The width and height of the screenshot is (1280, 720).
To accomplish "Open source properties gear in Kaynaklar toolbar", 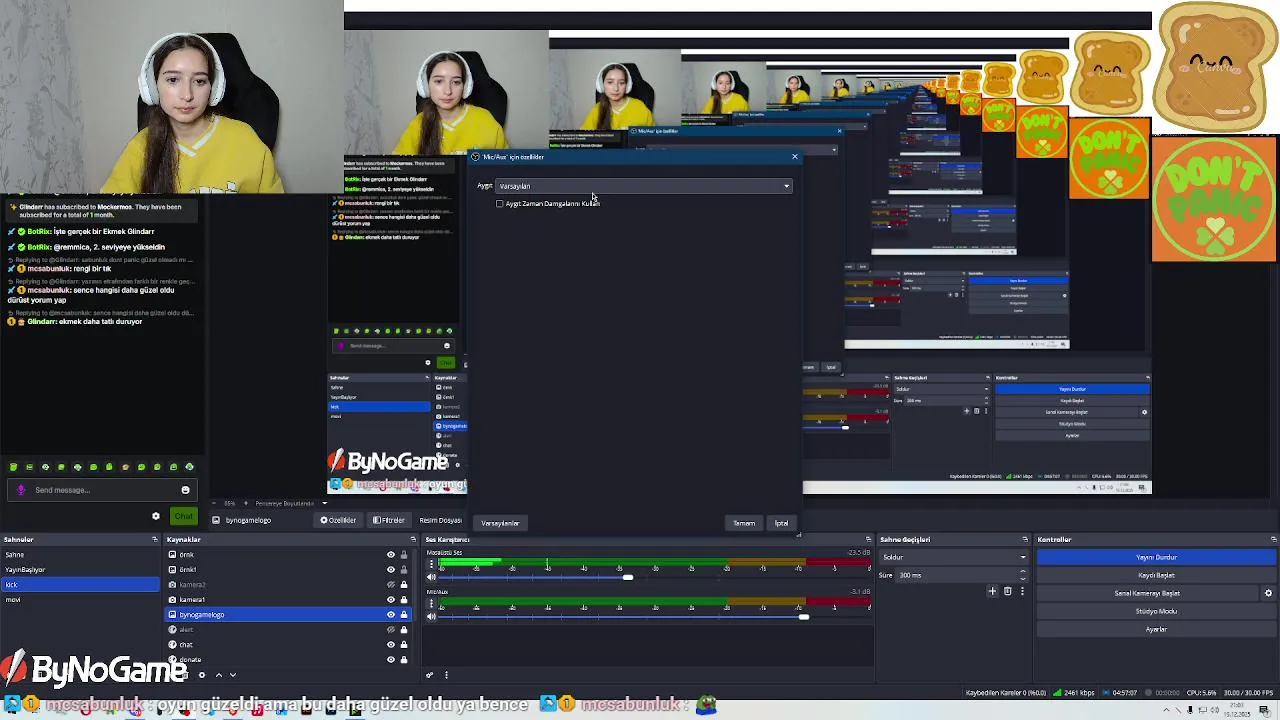I will (x=202, y=675).
